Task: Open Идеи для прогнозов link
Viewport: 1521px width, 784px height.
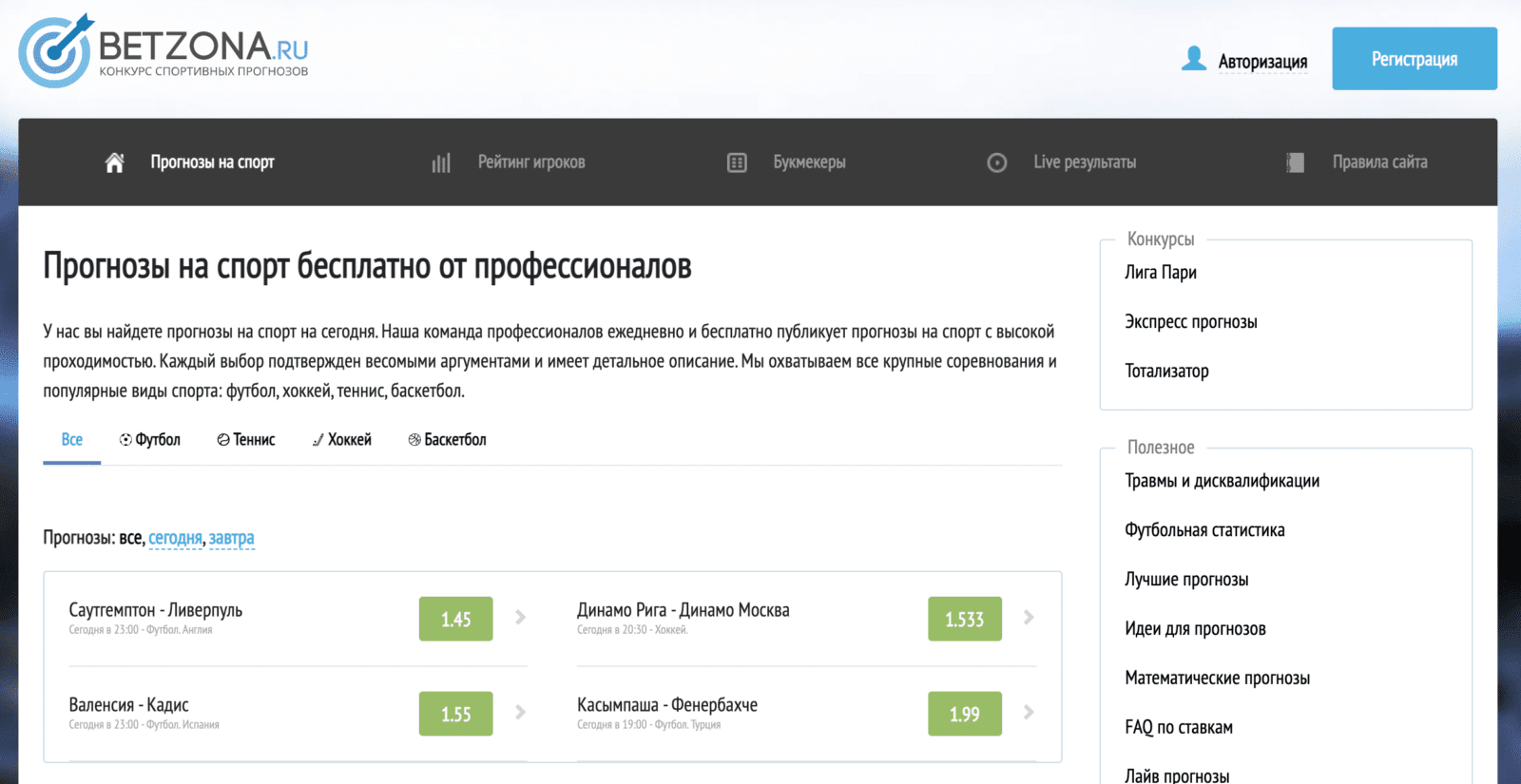Action: coord(1195,629)
